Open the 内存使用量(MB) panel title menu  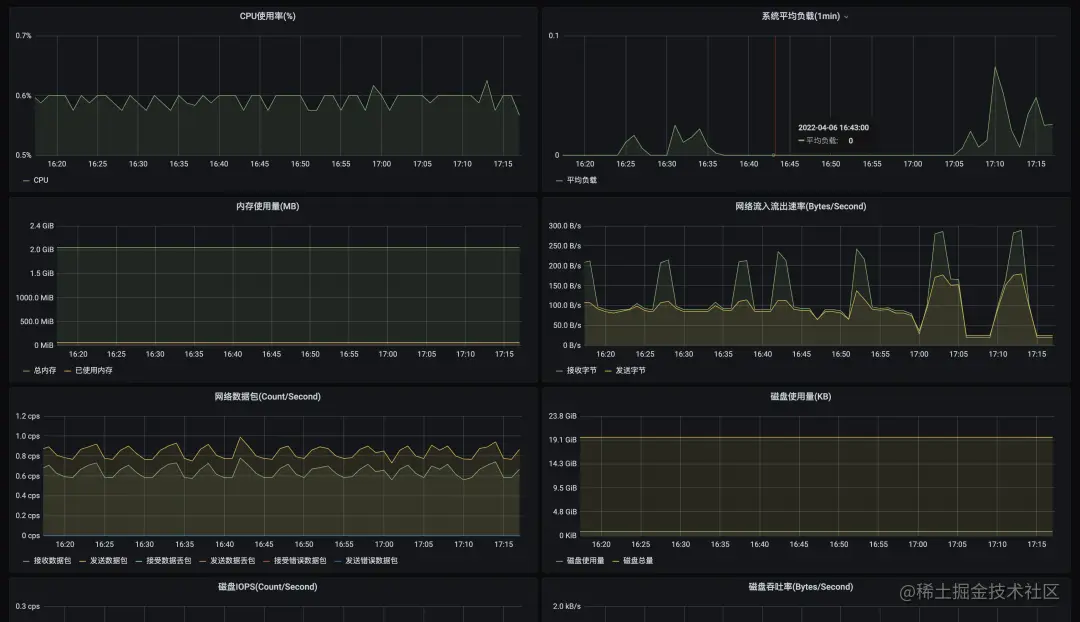pyautogui.click(x=267, y=206)
